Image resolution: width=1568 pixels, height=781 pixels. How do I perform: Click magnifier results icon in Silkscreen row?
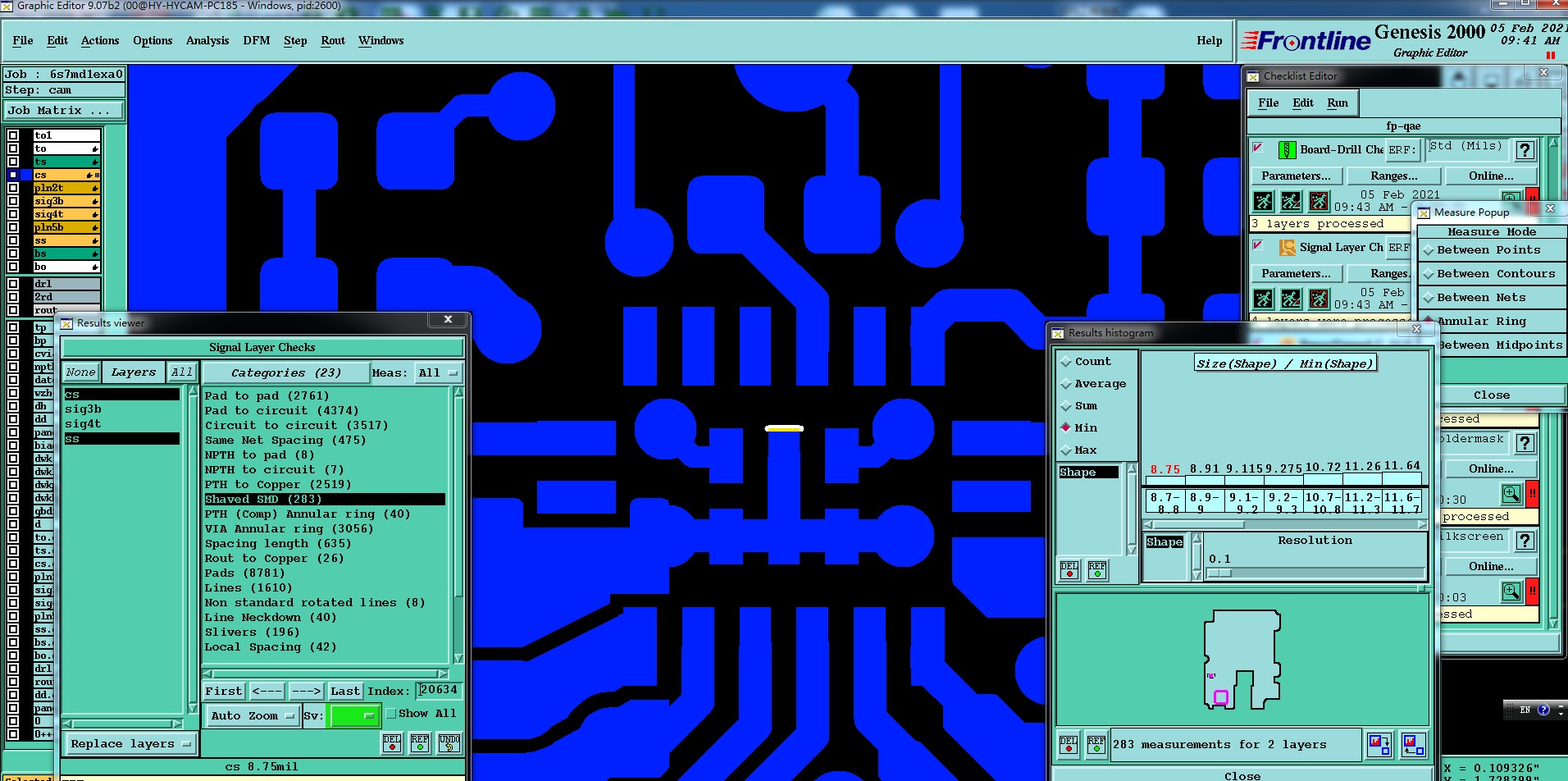tap(1511, 591)
